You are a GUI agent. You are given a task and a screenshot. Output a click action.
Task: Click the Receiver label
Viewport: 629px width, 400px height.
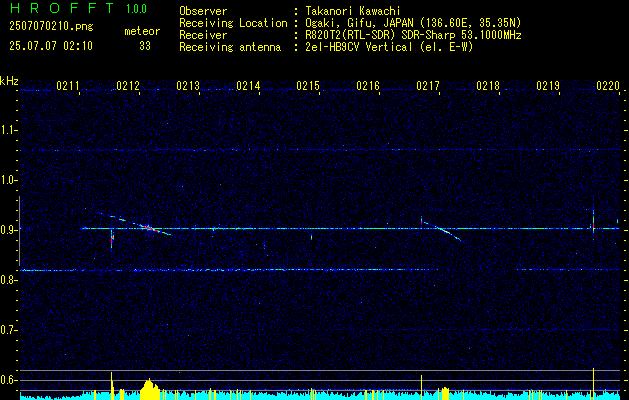203,35
